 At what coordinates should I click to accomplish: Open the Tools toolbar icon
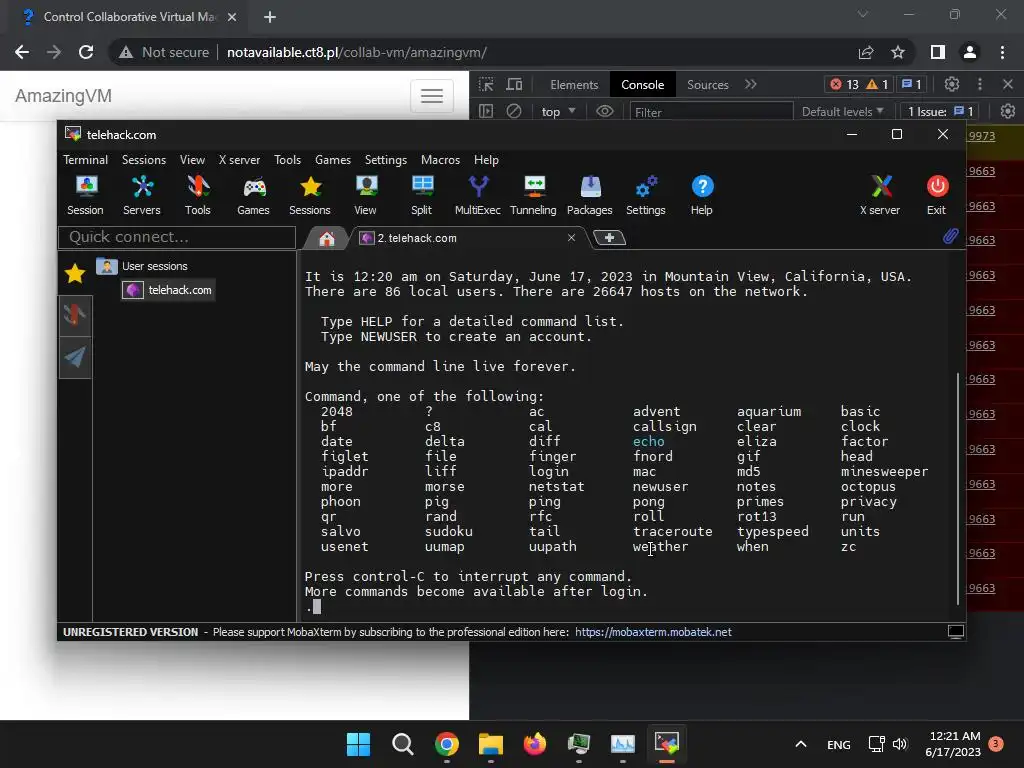point(197,195)
